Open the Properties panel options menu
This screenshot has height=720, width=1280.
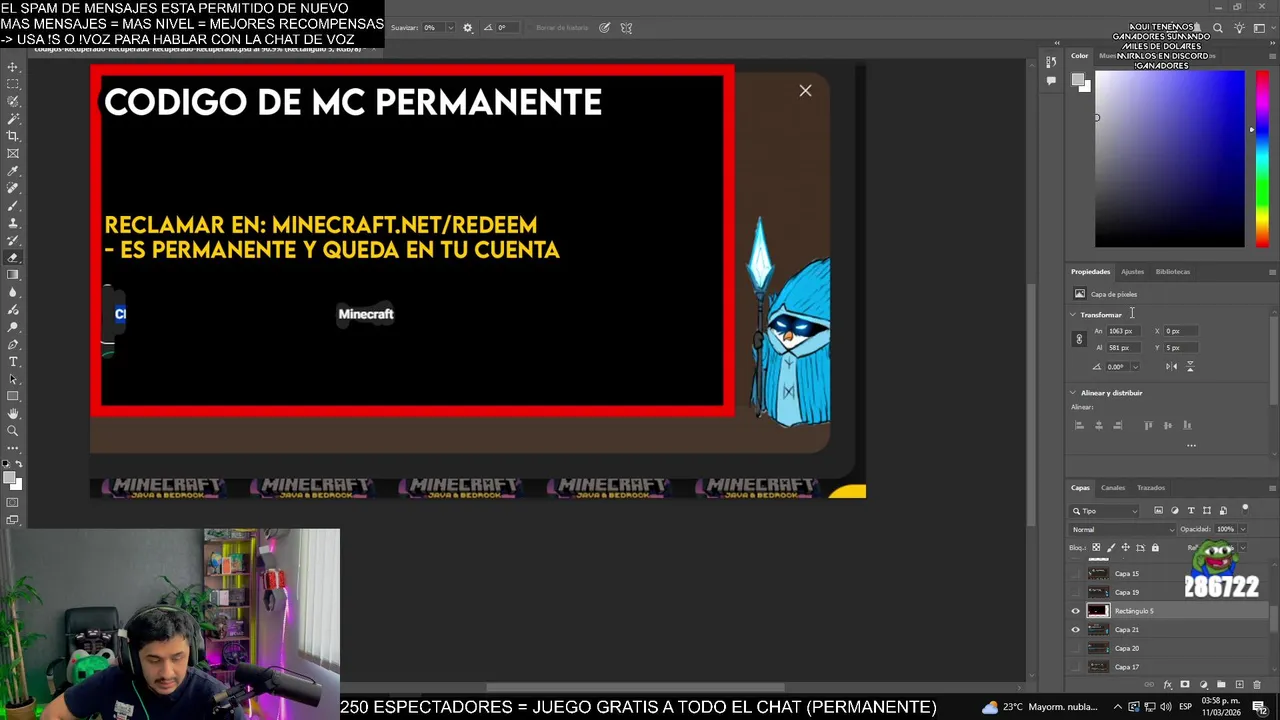pyautogui.click(x=1272, y=272)
